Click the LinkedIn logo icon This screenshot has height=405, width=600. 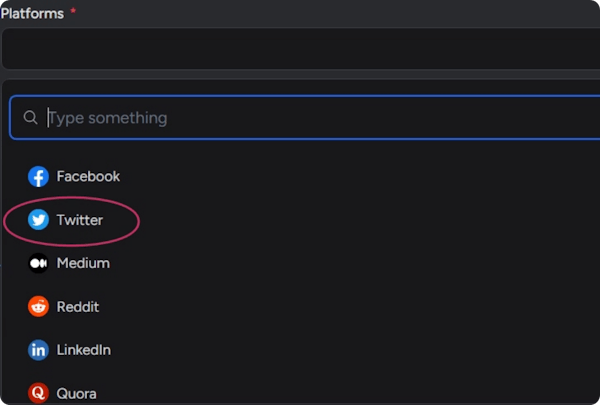pos(38,350)
